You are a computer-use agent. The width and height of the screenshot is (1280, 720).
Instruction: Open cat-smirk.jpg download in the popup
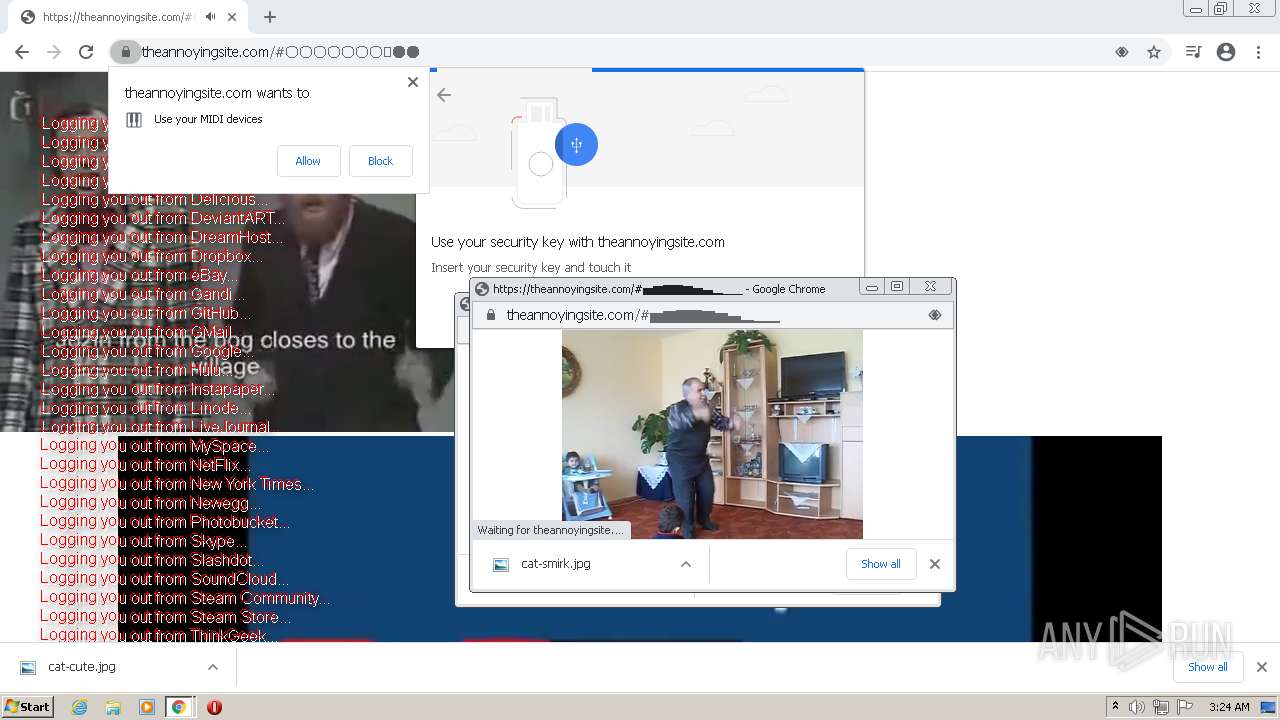pyautogui.click(x=556, y=564)
